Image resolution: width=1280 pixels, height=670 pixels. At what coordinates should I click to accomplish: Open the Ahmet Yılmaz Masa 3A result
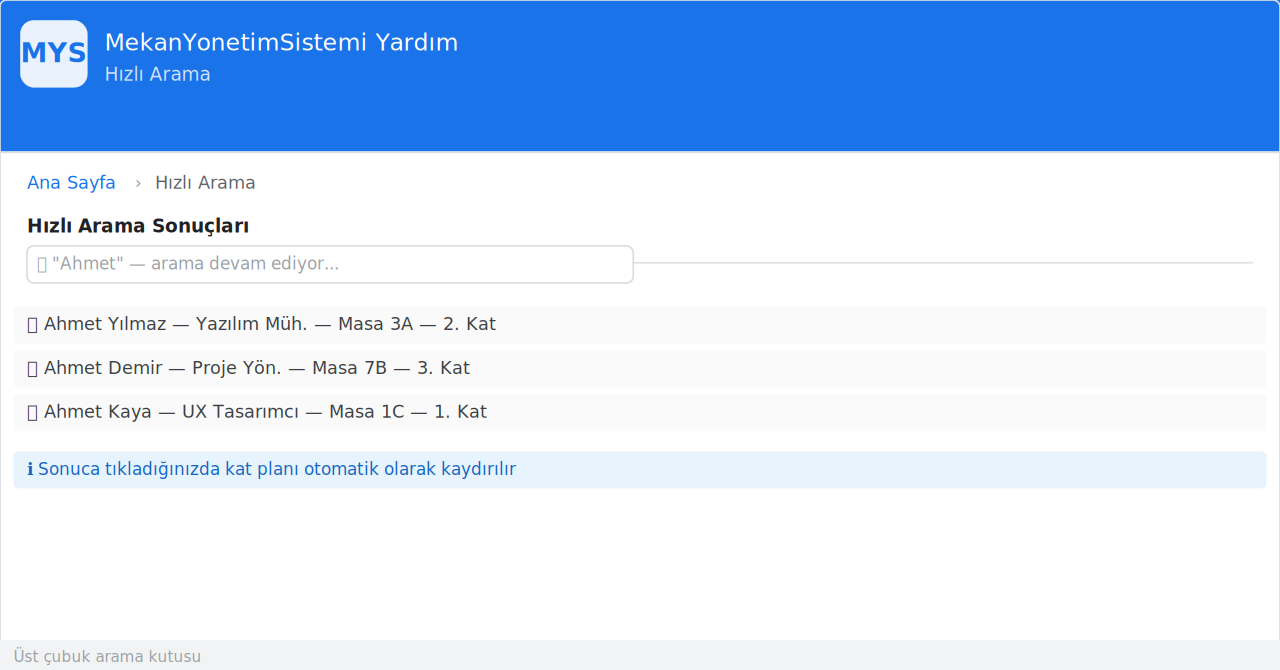[x=640, y=325]
